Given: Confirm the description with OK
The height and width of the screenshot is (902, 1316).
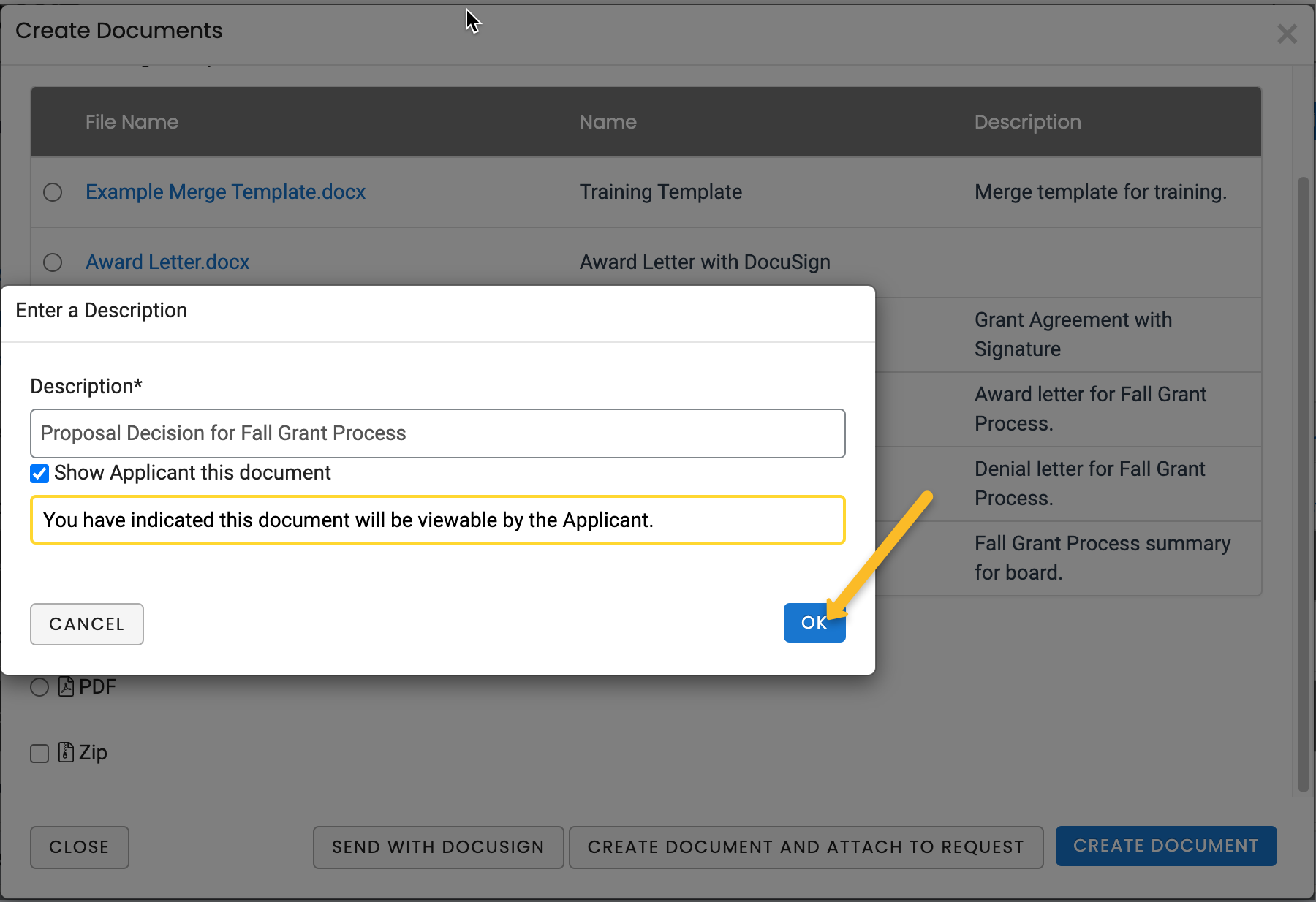Looking at the screenshot, I should (x=814, y=623).
